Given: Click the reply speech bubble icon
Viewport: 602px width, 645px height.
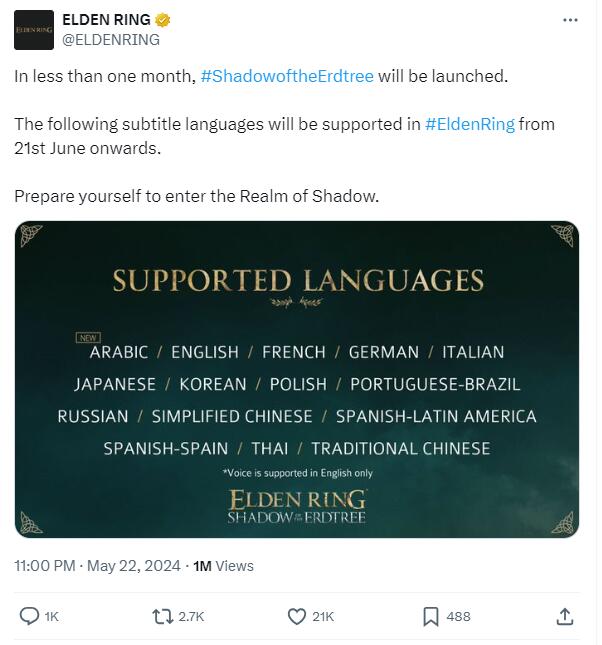Looking at the screenshot, I should (29, 616).
